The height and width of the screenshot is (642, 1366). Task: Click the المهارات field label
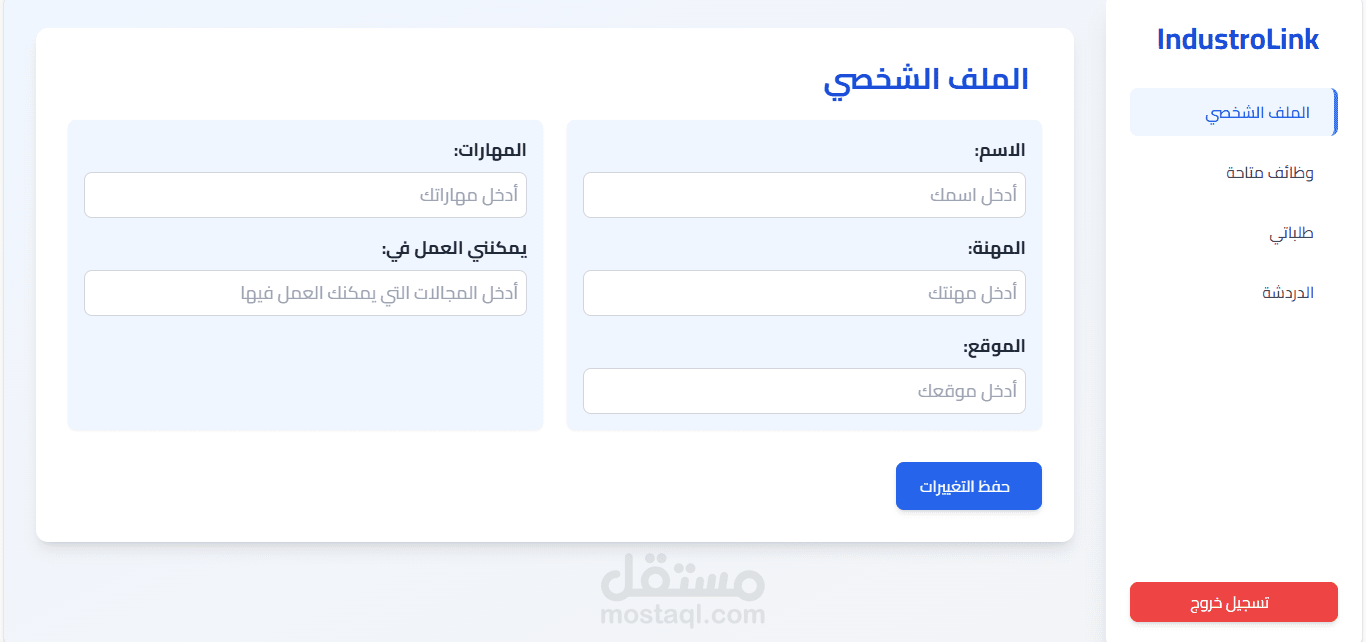(489, 151)
